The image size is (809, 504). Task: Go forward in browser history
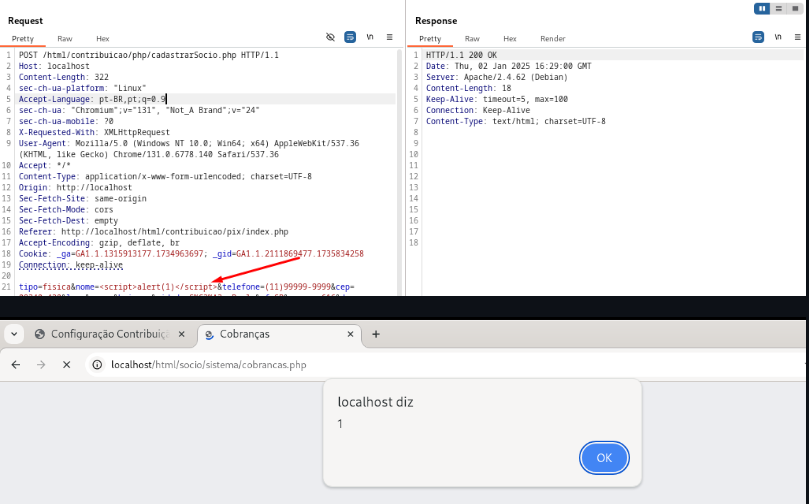[x=41, y=365]
